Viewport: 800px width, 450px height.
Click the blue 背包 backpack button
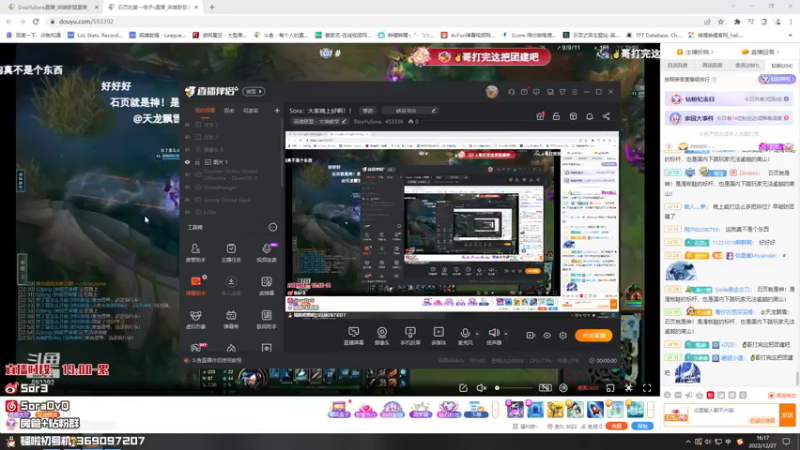click(x=642, y=426)
